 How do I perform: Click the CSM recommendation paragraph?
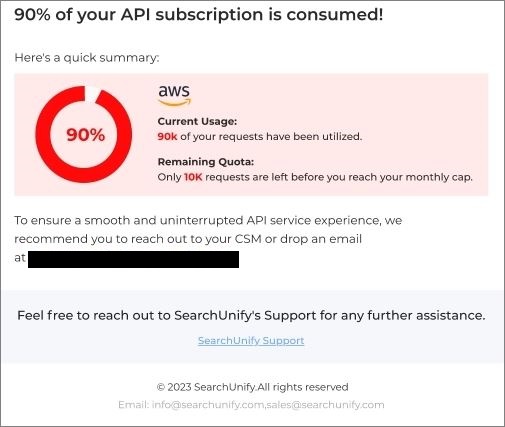tap(208, 239)
